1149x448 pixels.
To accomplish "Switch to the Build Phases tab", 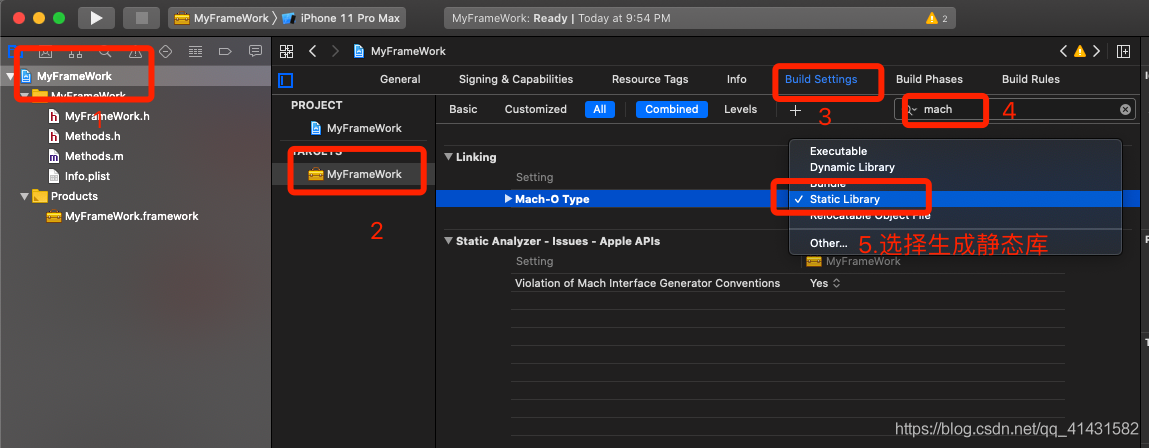I will [929, 79].
